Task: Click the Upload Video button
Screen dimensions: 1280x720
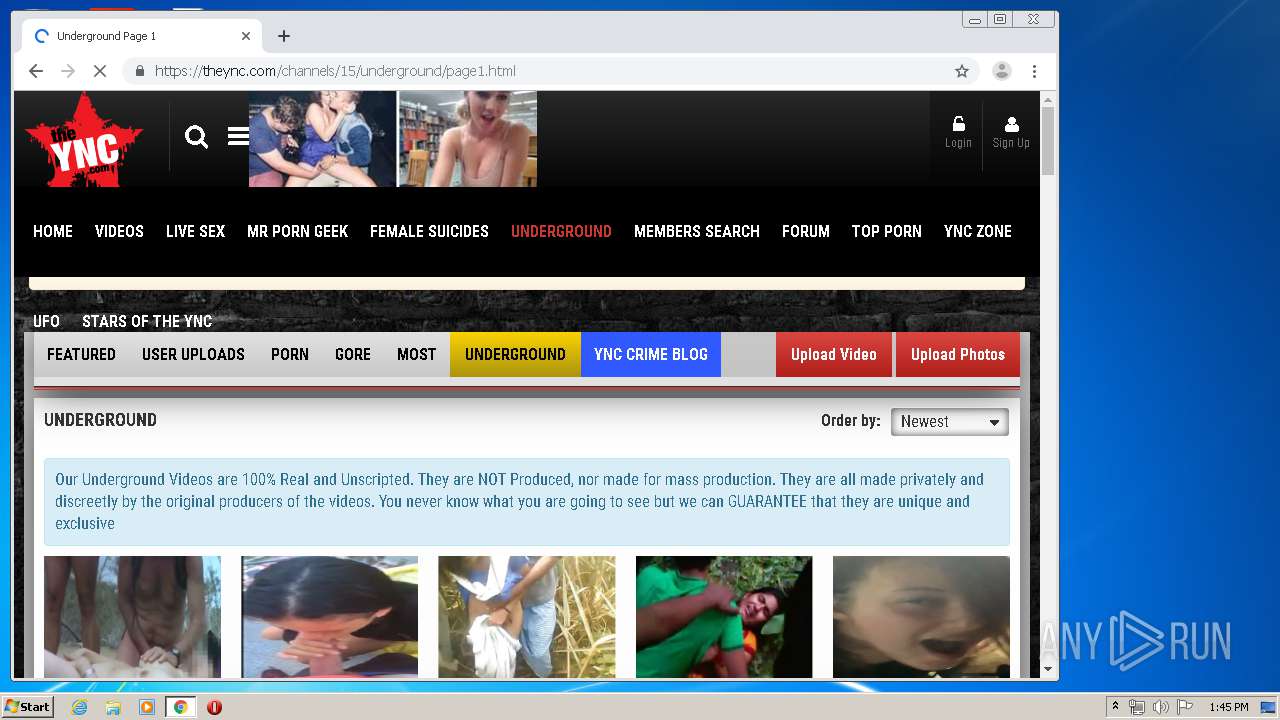Action: [834, 354]
